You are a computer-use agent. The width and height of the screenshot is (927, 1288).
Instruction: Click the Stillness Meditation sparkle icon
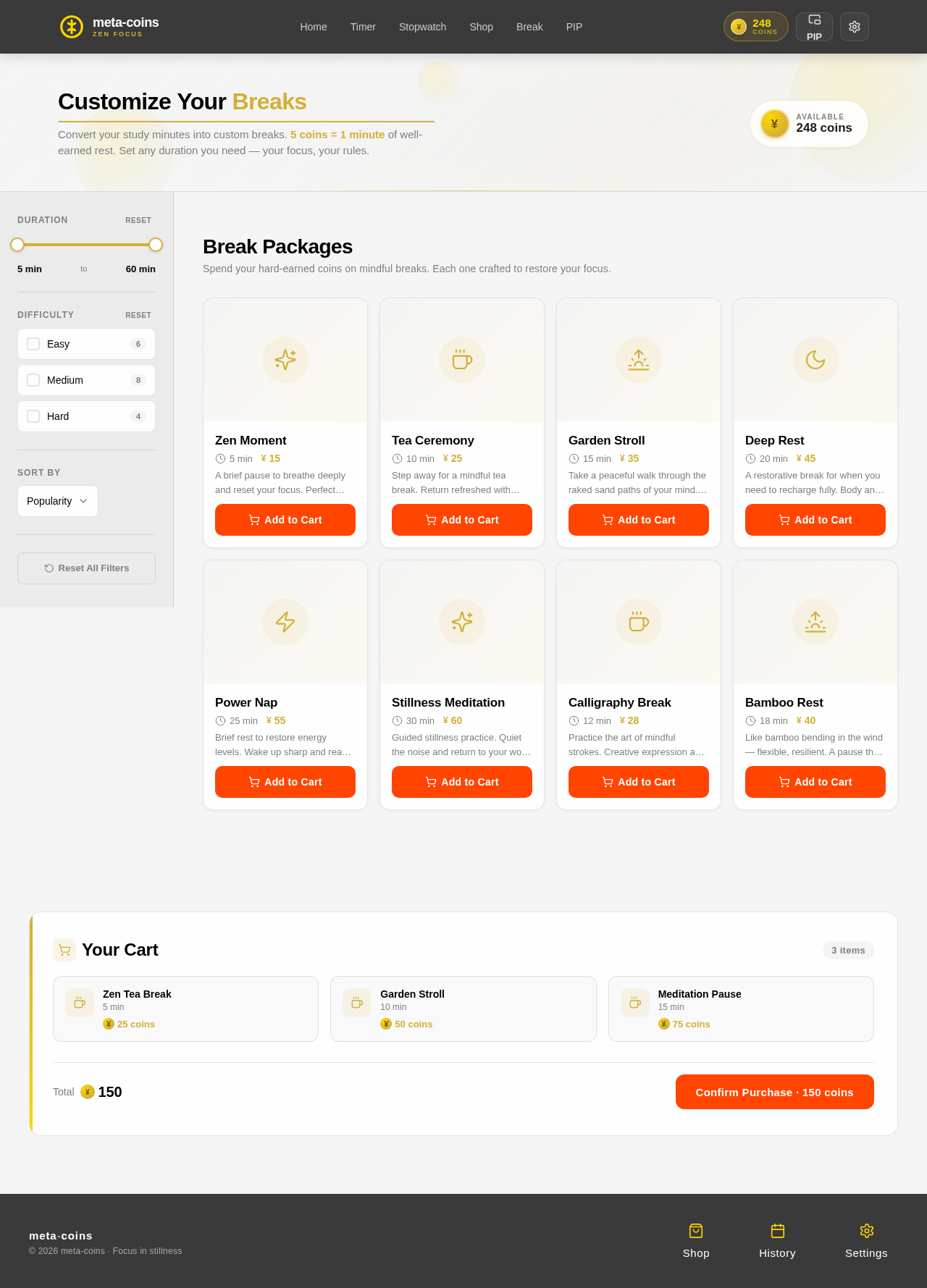pos(462,622)
